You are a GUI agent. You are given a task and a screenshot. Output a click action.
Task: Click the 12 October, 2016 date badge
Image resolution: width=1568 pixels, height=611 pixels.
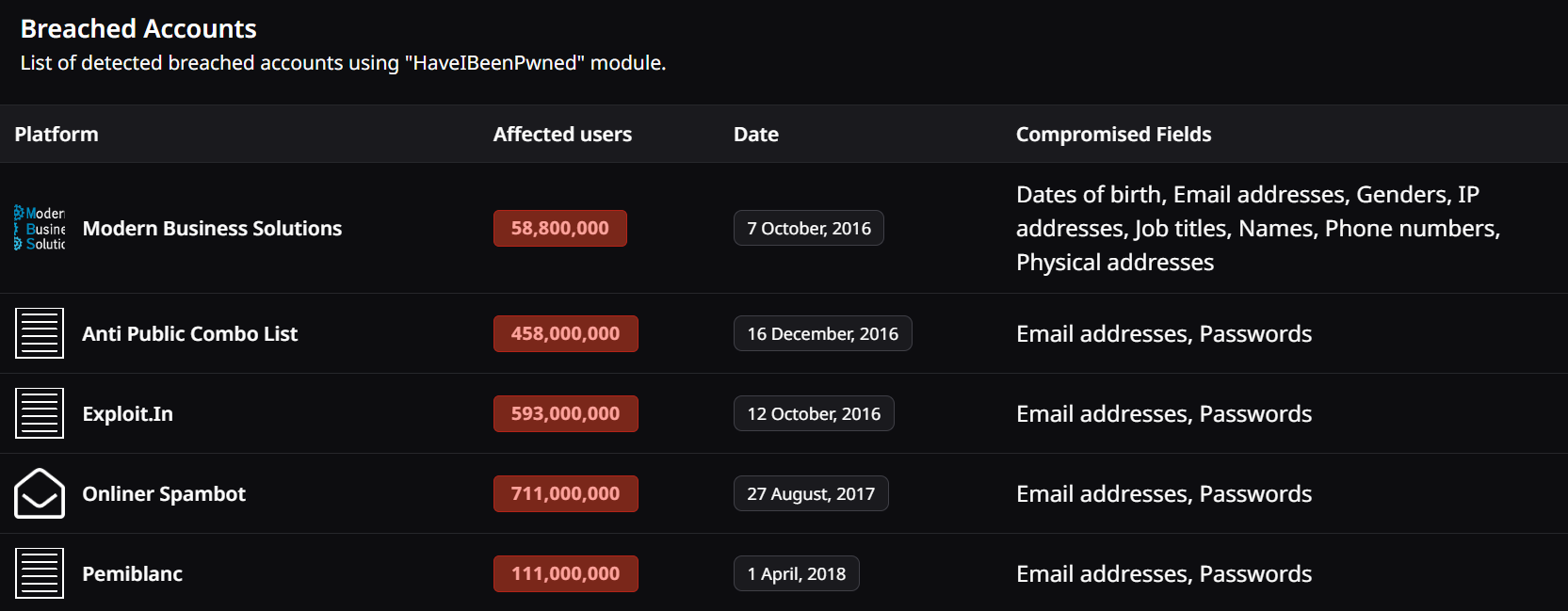coord(814,414)
